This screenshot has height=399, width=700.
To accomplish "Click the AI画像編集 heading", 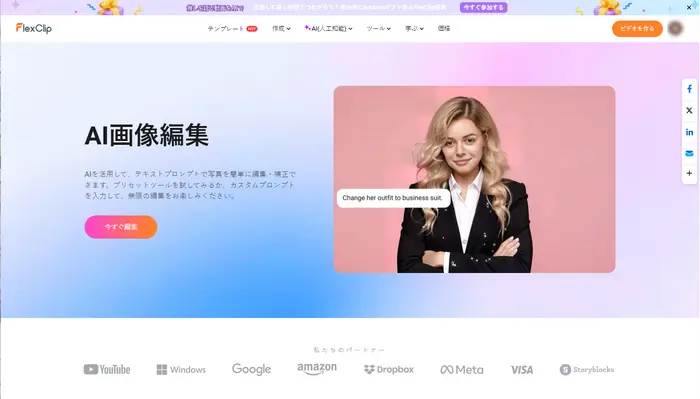I will (147, 135).
